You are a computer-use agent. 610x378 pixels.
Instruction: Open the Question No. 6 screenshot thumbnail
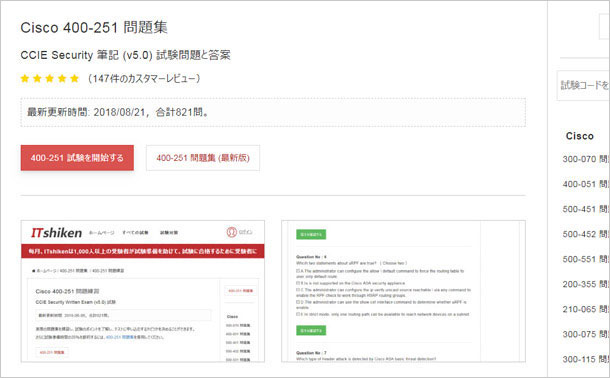(403, 291)
